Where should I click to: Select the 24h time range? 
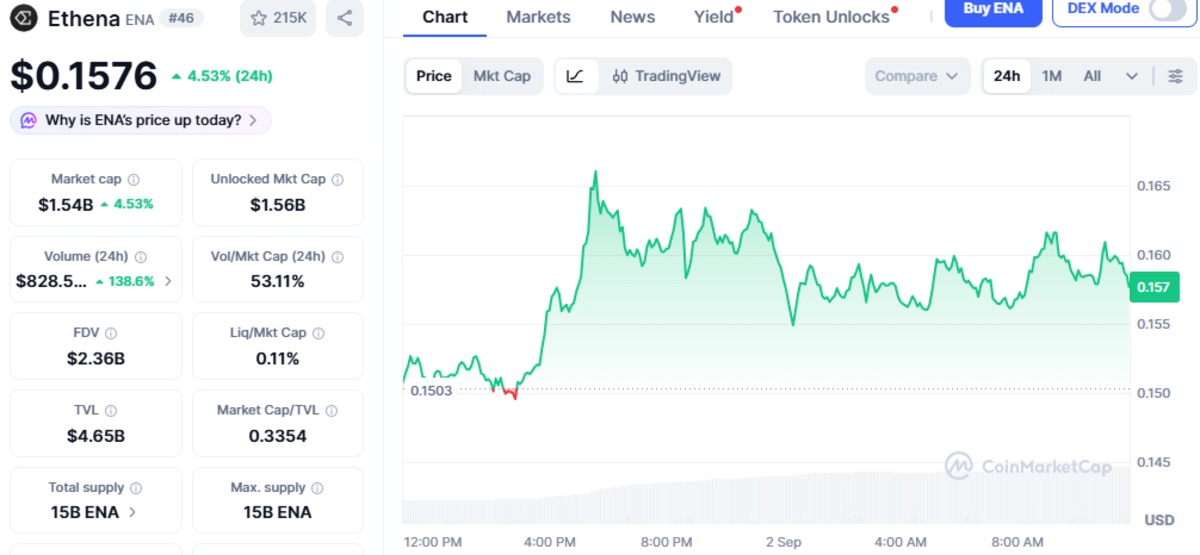point(1007,76)
